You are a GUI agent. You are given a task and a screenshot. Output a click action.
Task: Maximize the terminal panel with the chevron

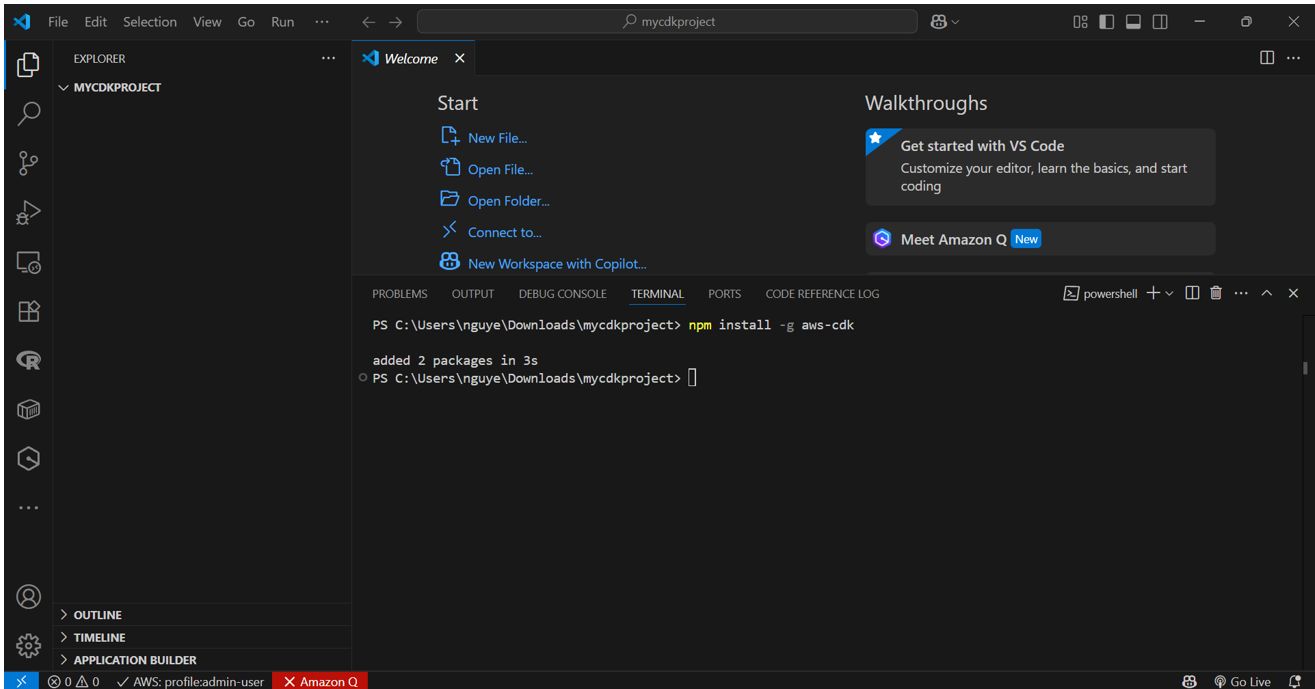click(x=1266, y=292)
